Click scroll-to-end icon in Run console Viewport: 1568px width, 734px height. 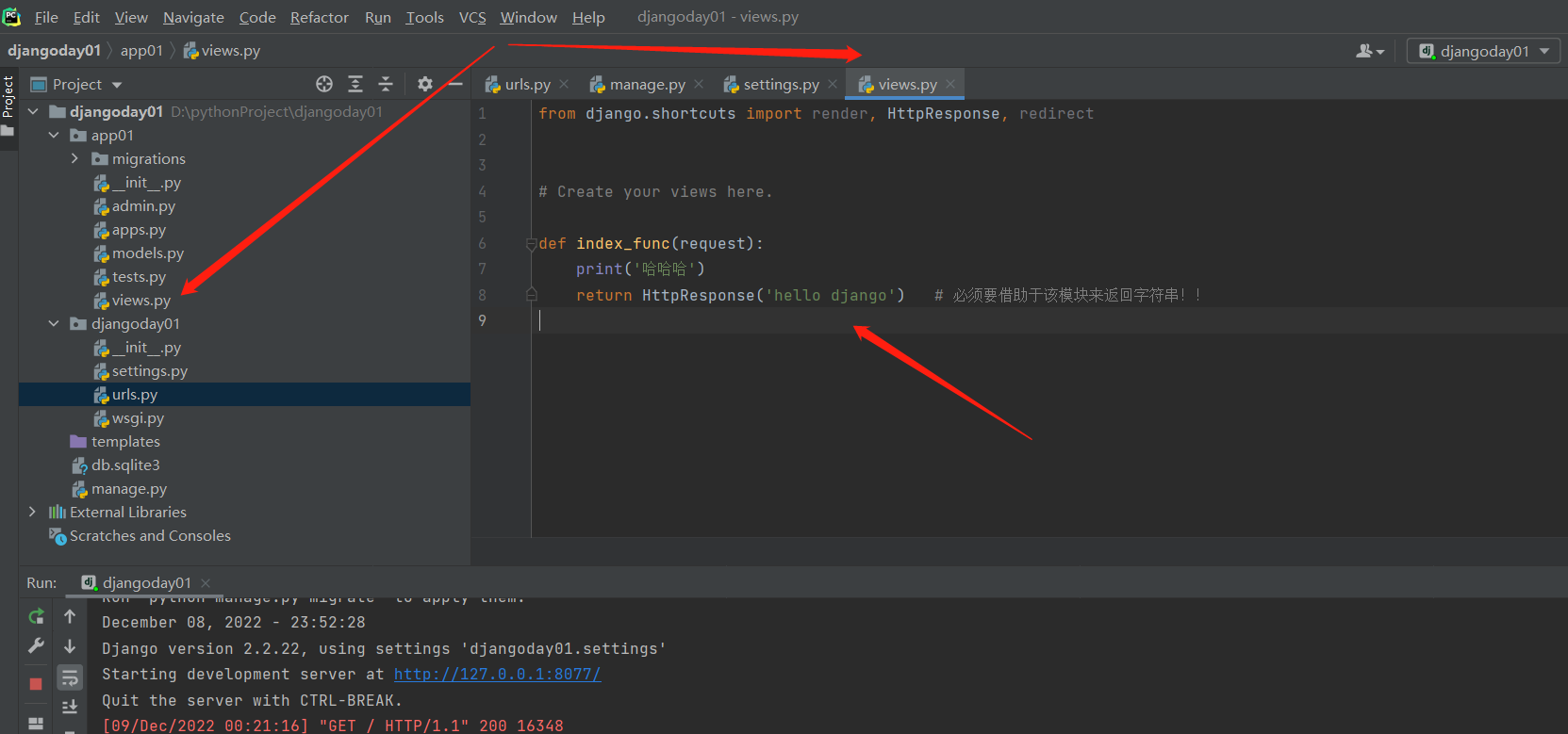(70, 707)
